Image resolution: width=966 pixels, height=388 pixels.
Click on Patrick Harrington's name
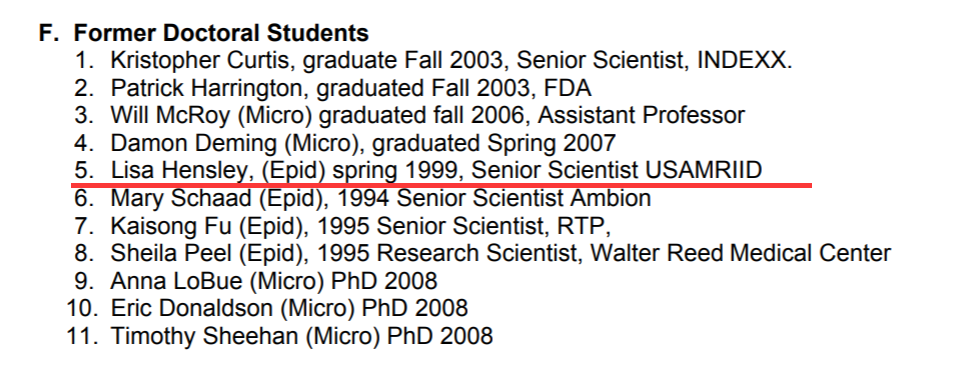[x=207, y=89]
